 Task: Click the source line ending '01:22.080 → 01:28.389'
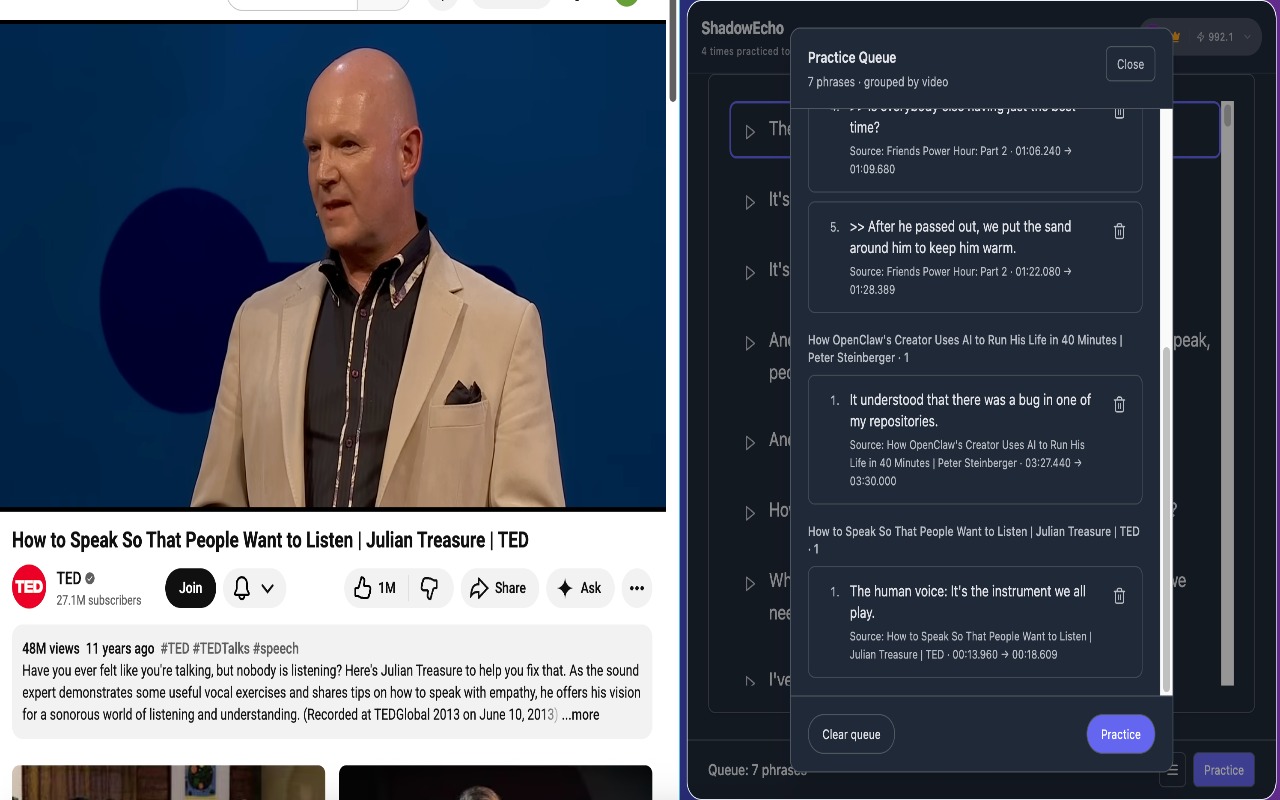960,280
